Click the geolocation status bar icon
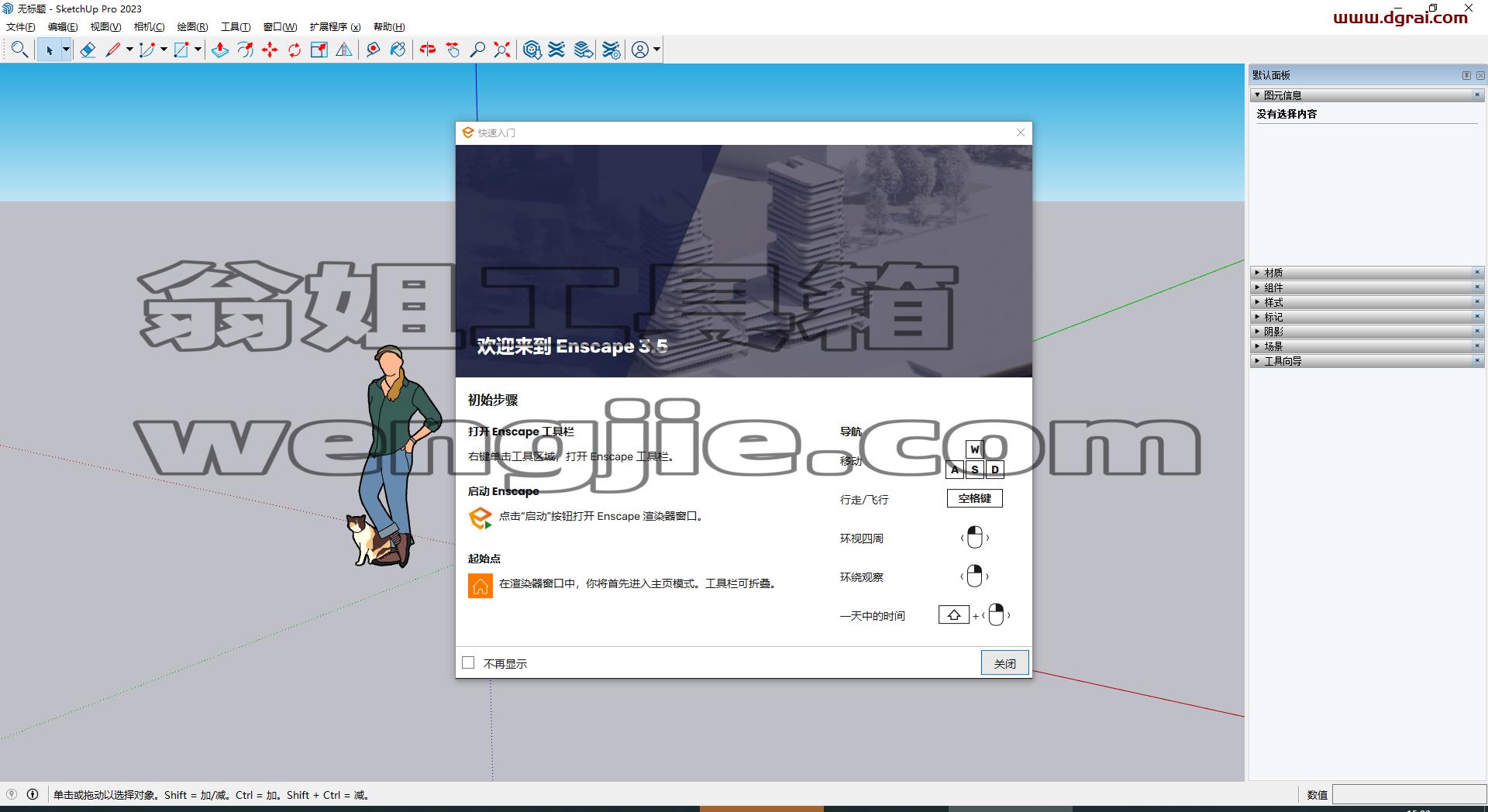 point(12,794)
